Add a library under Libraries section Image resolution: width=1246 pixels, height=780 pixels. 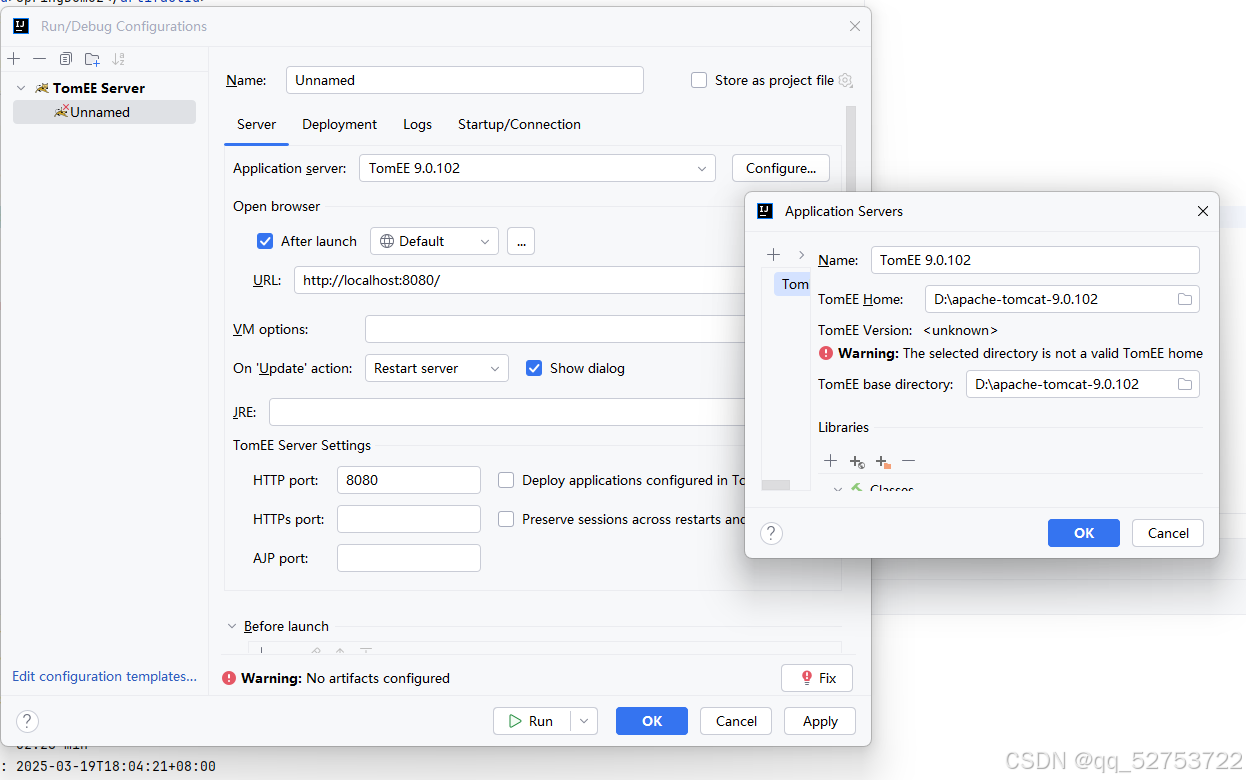point(830,461)
